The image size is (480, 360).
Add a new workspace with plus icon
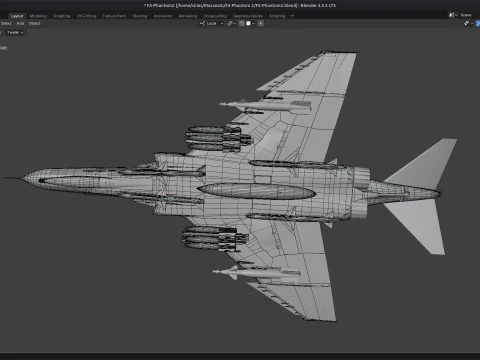pyautogui.click(x=292, y=16)
